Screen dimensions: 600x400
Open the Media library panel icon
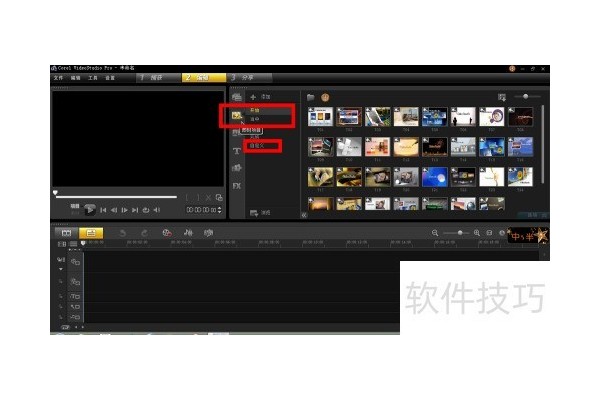pyautogui.click(x=237, y=97)
